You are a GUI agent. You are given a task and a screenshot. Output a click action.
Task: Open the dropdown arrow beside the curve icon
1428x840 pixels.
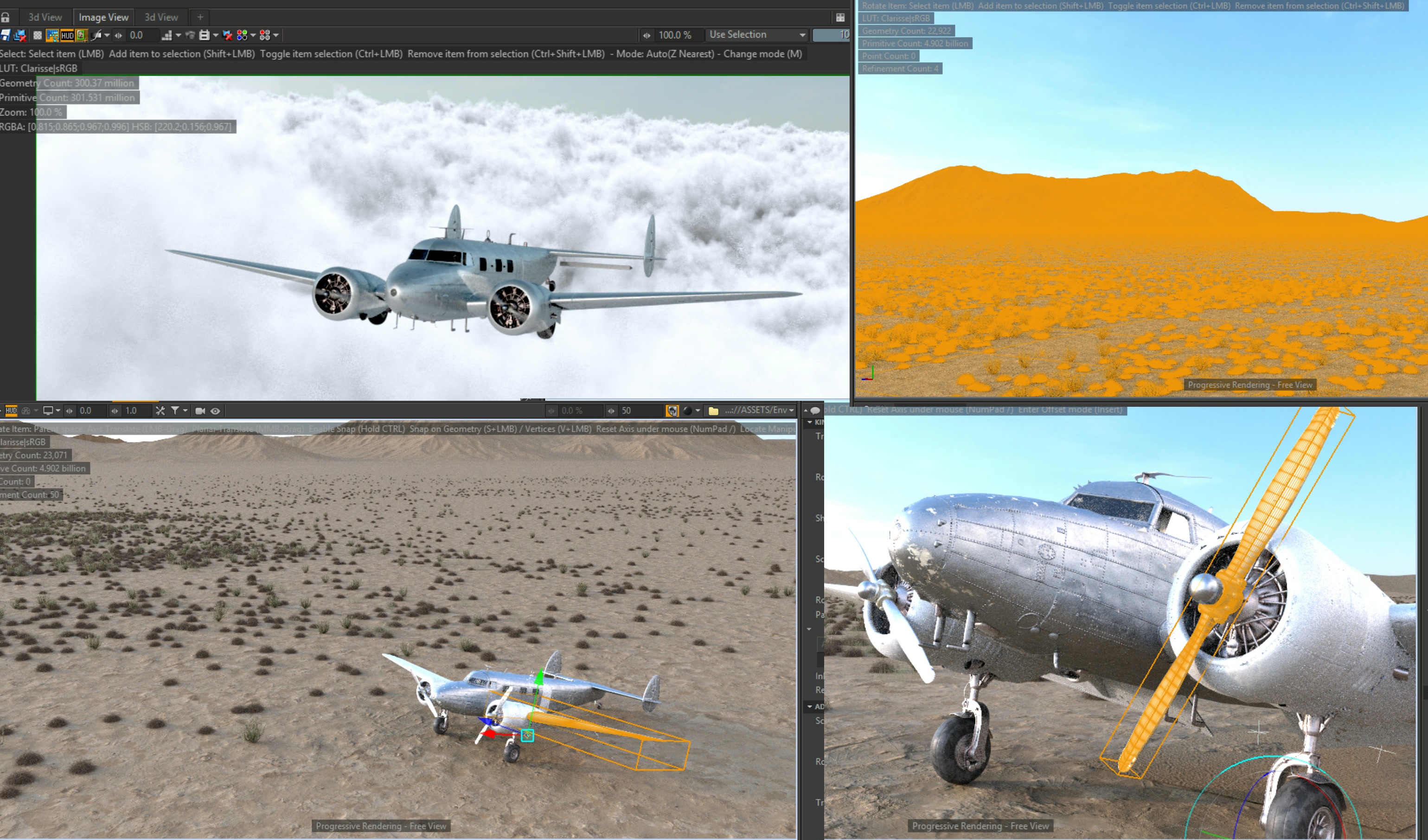(x=107, y=35)
